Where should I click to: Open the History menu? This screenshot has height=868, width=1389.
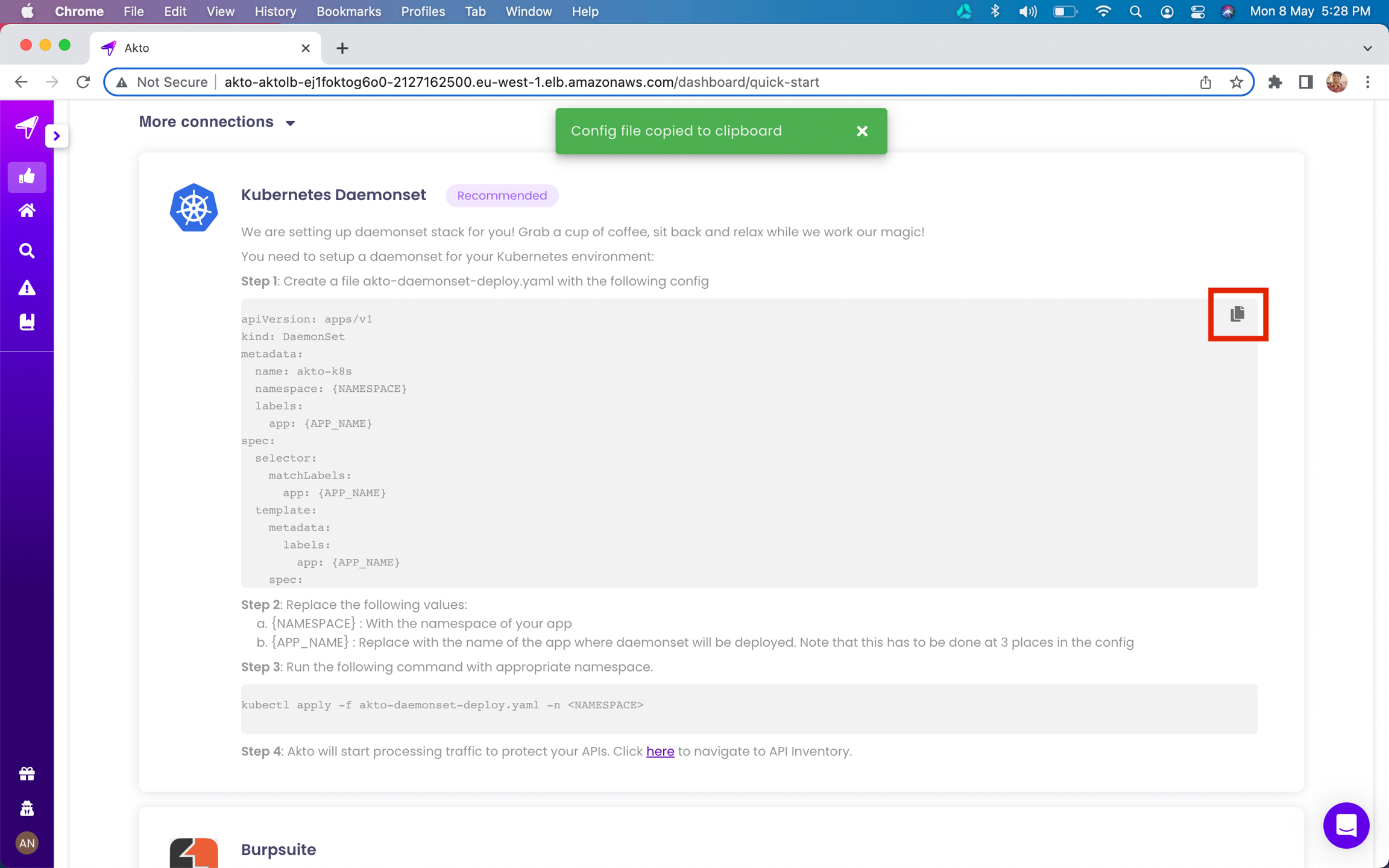275,11
